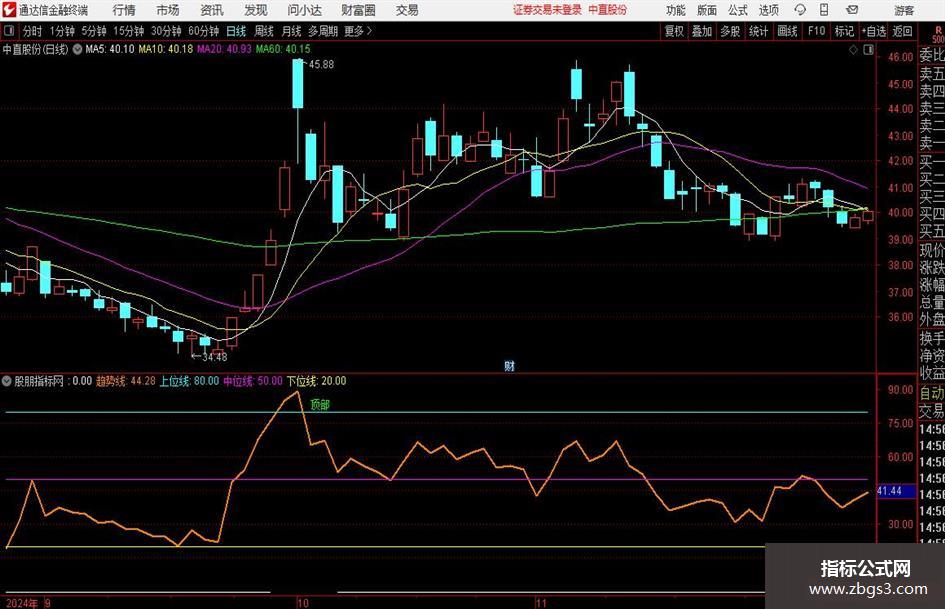Open the 发现 menu
This screenshot has width=945, height=609.
point(256,10)
